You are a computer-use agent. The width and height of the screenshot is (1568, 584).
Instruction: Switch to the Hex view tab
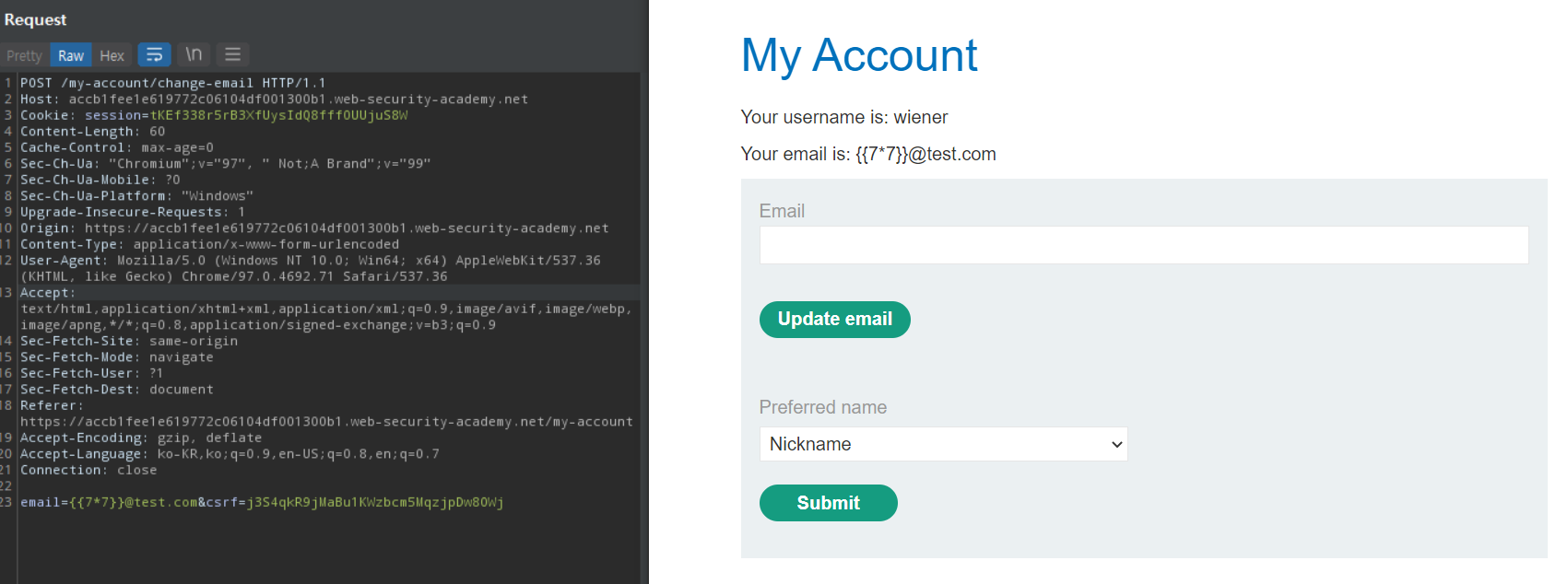coord(112,56)
